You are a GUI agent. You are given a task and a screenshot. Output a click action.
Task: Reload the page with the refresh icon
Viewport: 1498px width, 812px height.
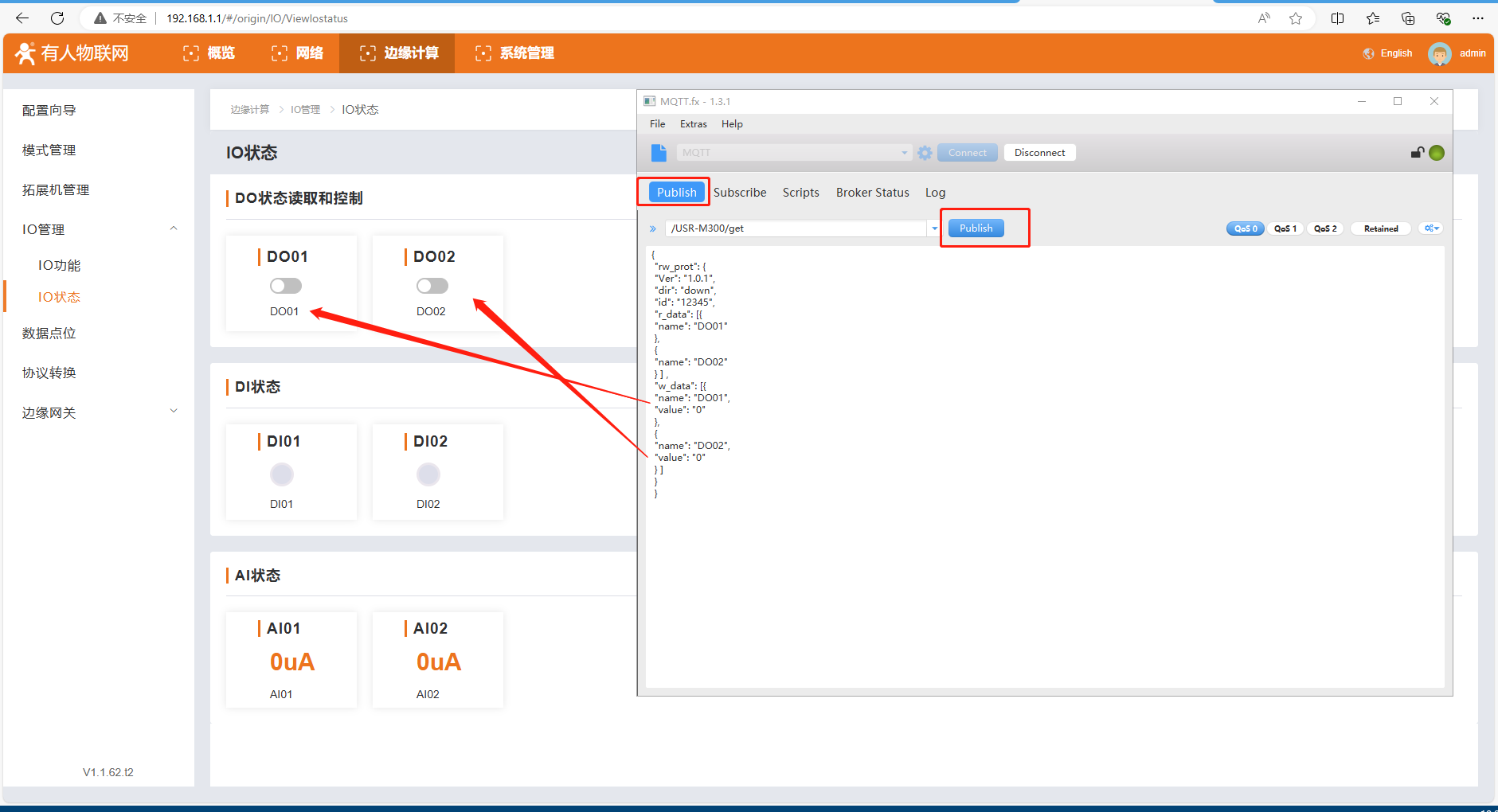pos(57,18)
